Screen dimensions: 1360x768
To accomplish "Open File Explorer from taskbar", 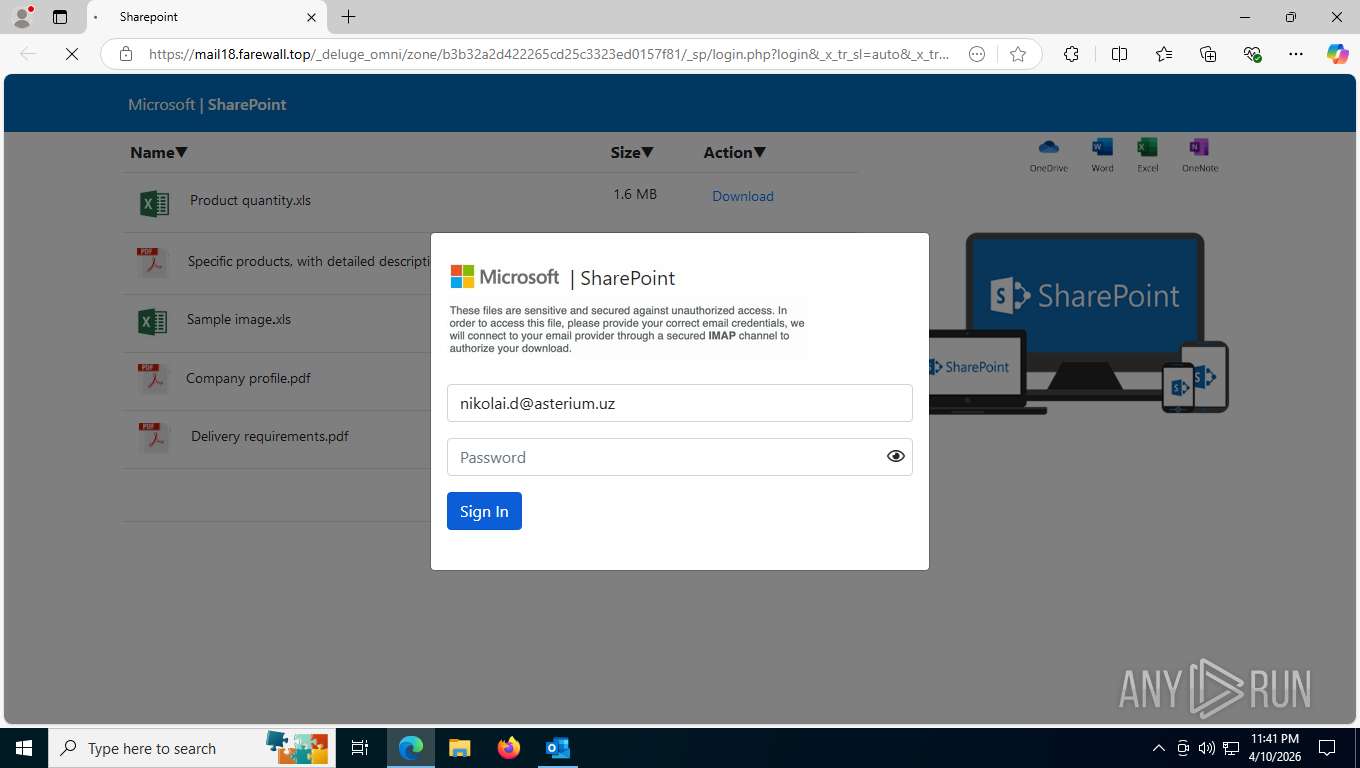I will point(459,748).
